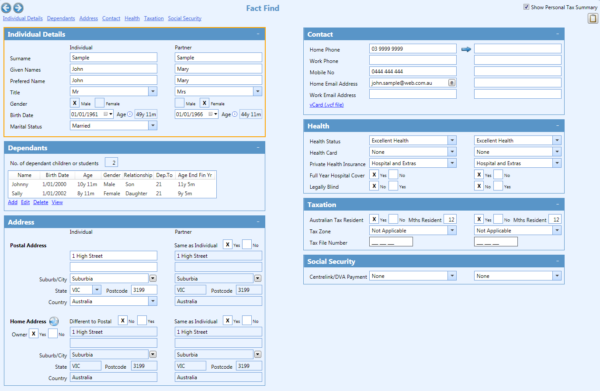
Task: Jump to Taxation section link
Action: (x=154, y=18)
